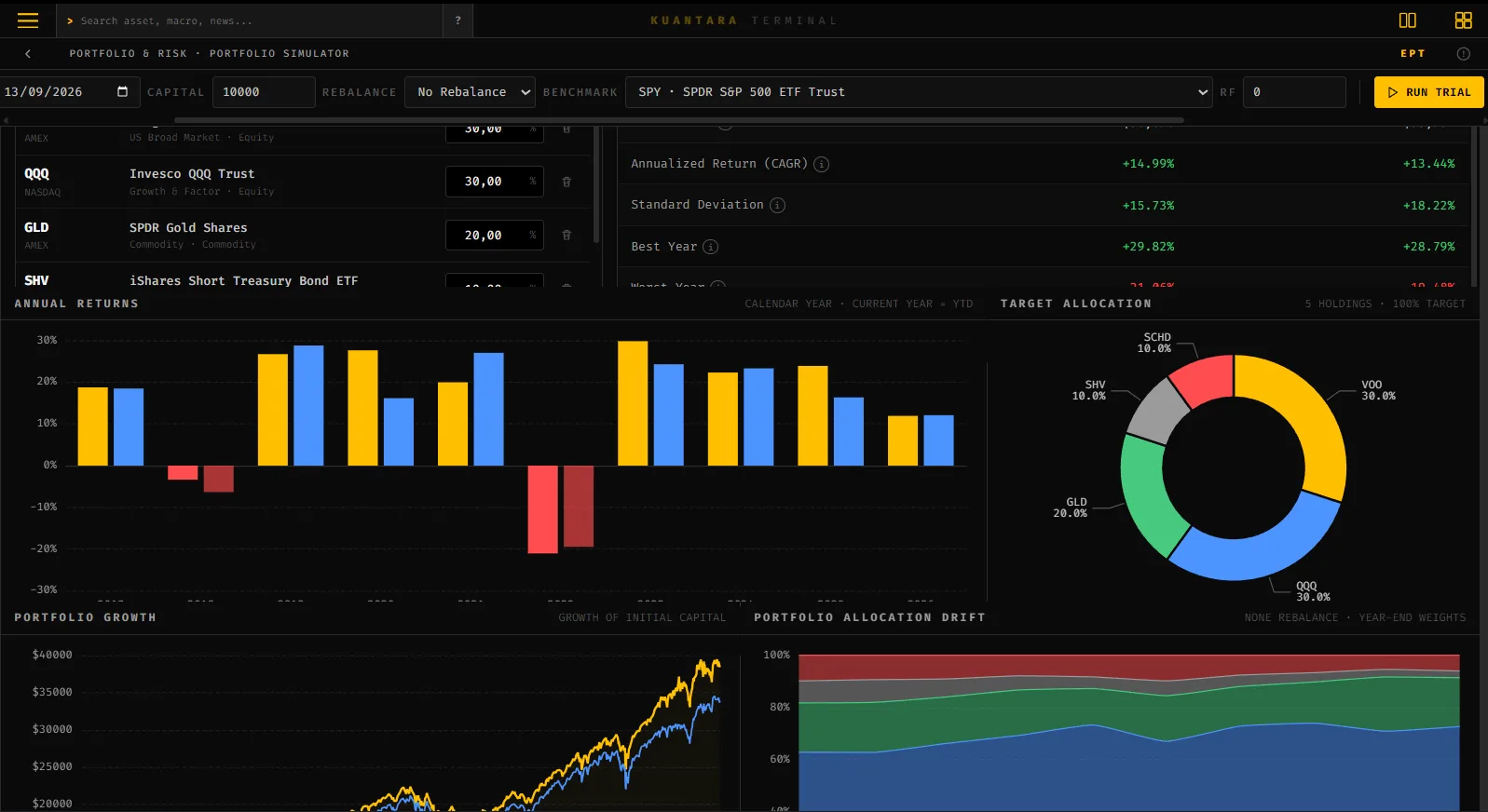Click the '5 HOLDINGS · 100% TARGET' caption
This screenshot has height=812, width=1488.
click(x=1386, y=304)
